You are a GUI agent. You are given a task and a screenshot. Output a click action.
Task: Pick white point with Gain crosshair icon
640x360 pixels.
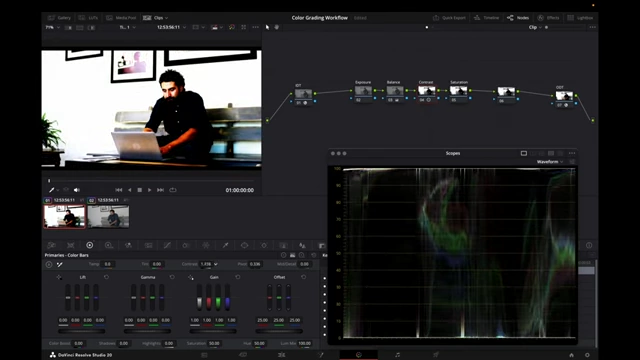(x=191, y=277)
